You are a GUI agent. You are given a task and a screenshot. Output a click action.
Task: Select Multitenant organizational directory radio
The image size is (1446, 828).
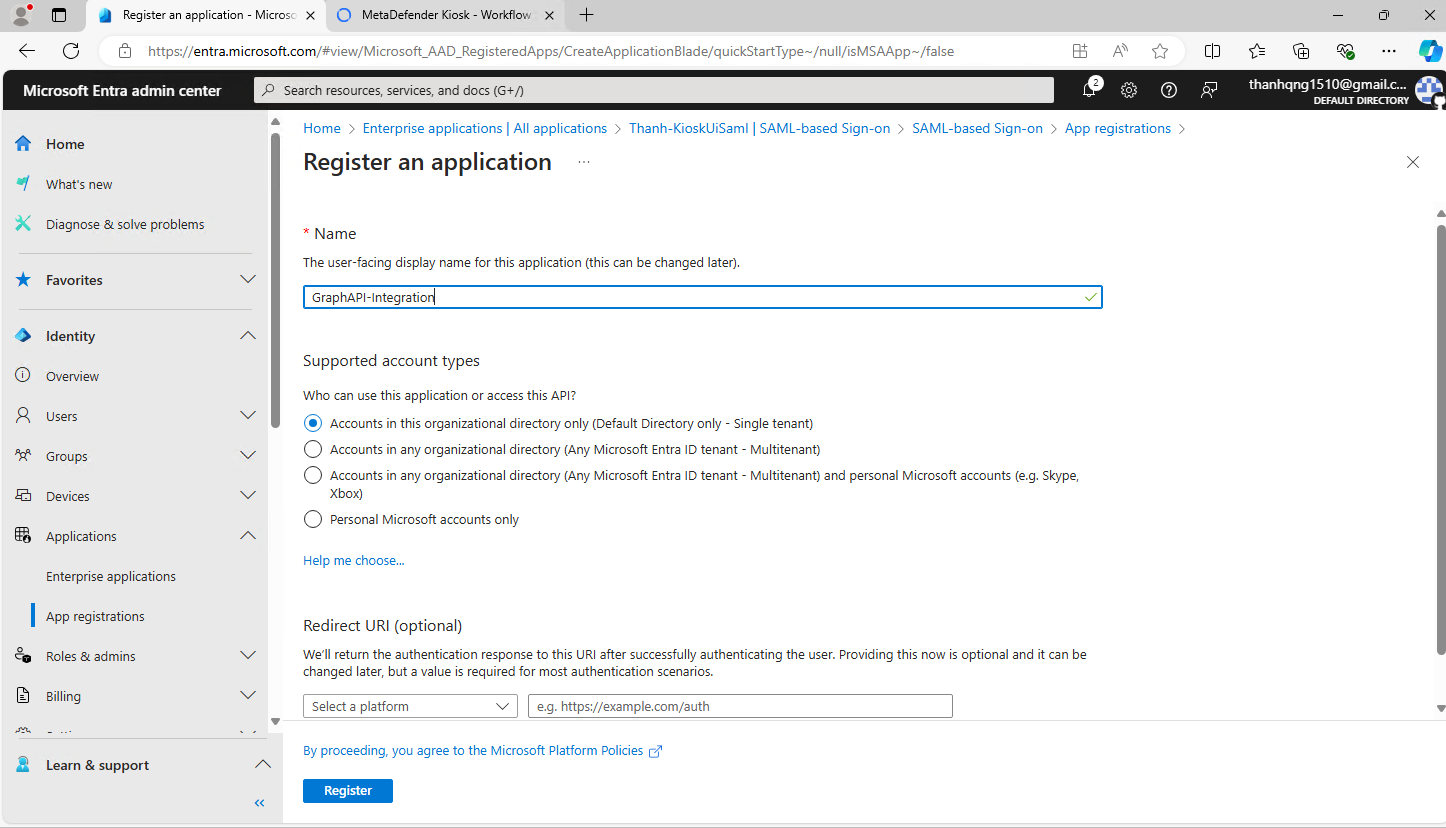[x=313, y=449]
